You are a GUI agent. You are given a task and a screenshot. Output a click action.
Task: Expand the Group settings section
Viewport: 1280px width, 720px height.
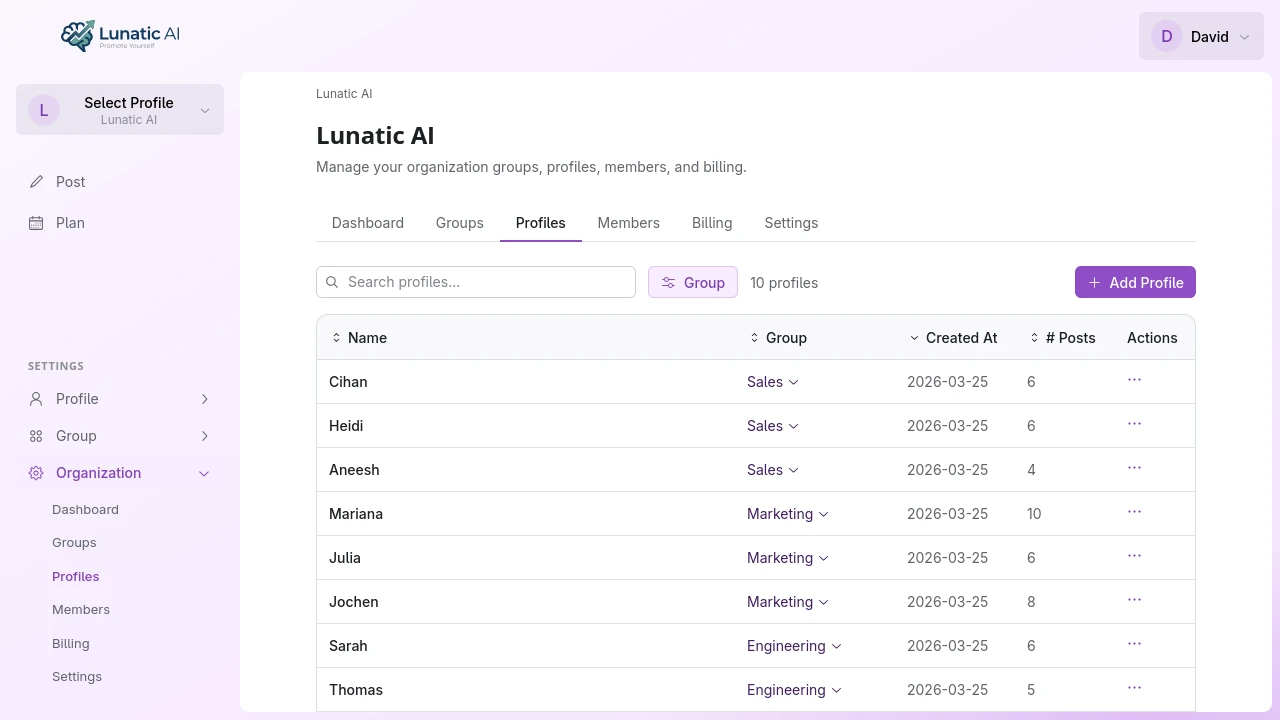coord(120,436)
